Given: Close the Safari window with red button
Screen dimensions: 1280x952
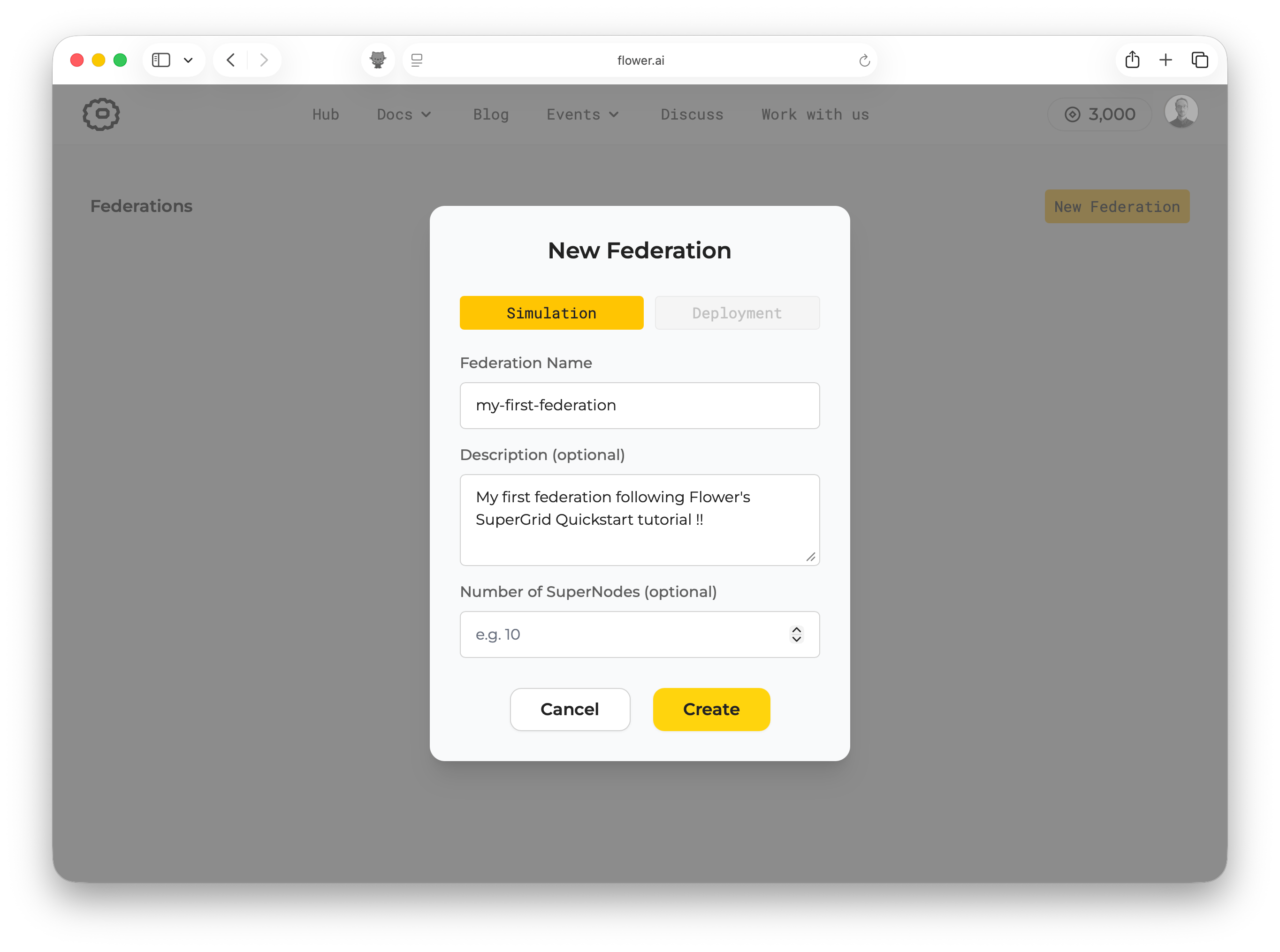Looking at the screenshot, I should point(76,60).
